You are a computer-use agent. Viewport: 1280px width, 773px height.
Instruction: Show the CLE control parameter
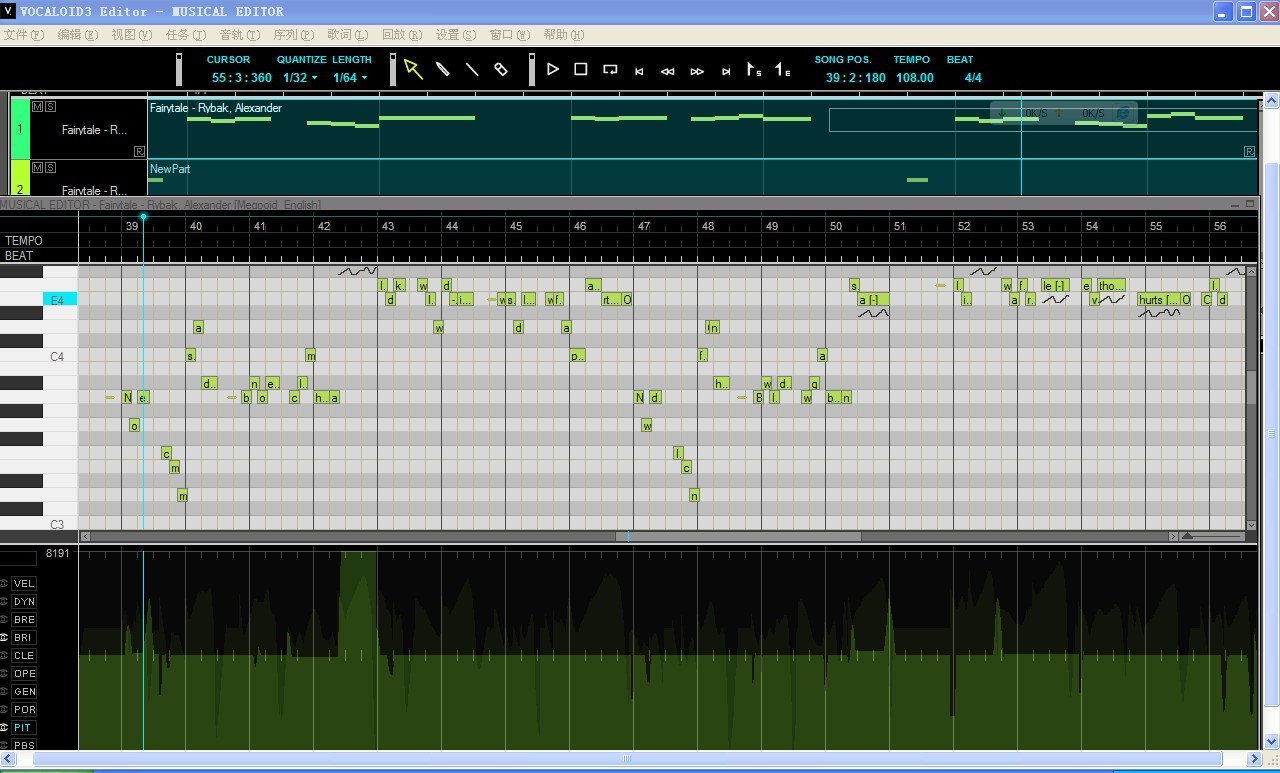coord(24,656)
